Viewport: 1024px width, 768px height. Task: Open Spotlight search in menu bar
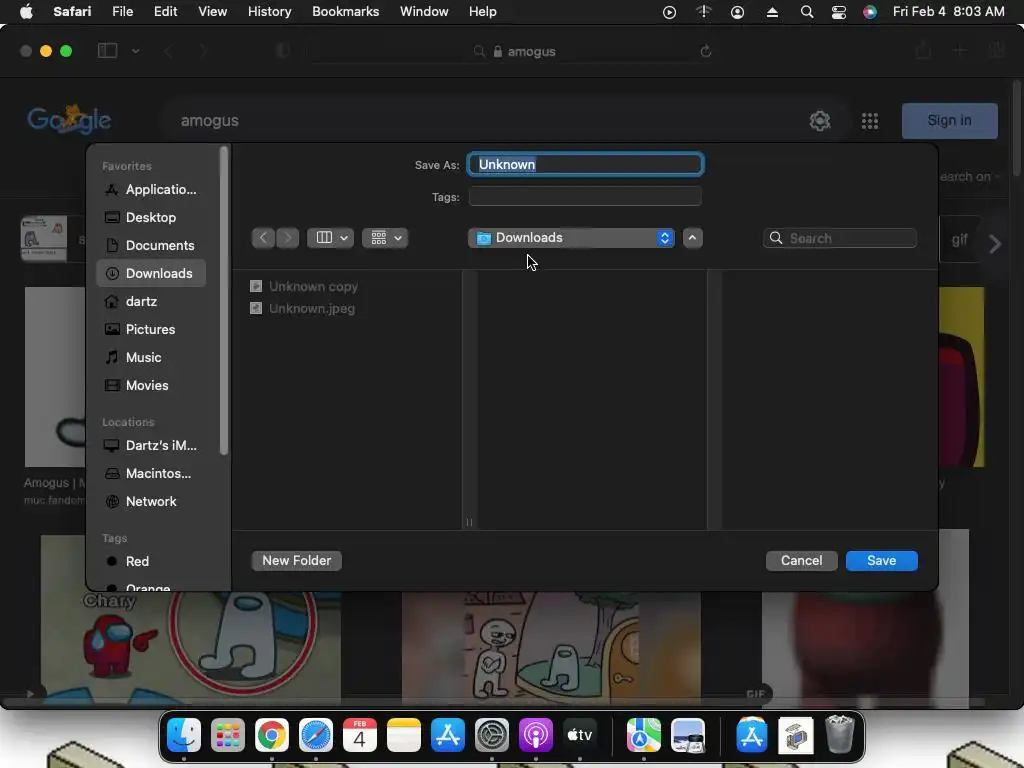(807, 12)
